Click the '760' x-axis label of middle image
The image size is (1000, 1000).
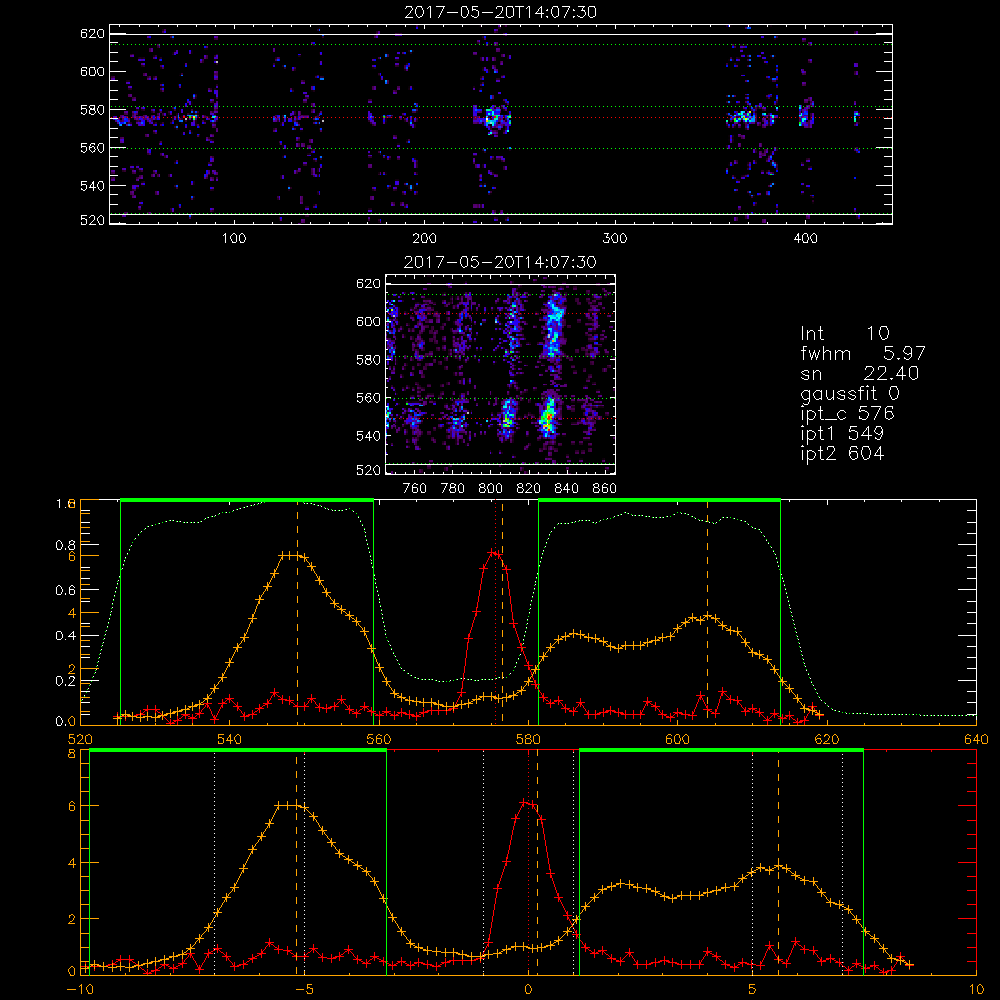(415, 489)
